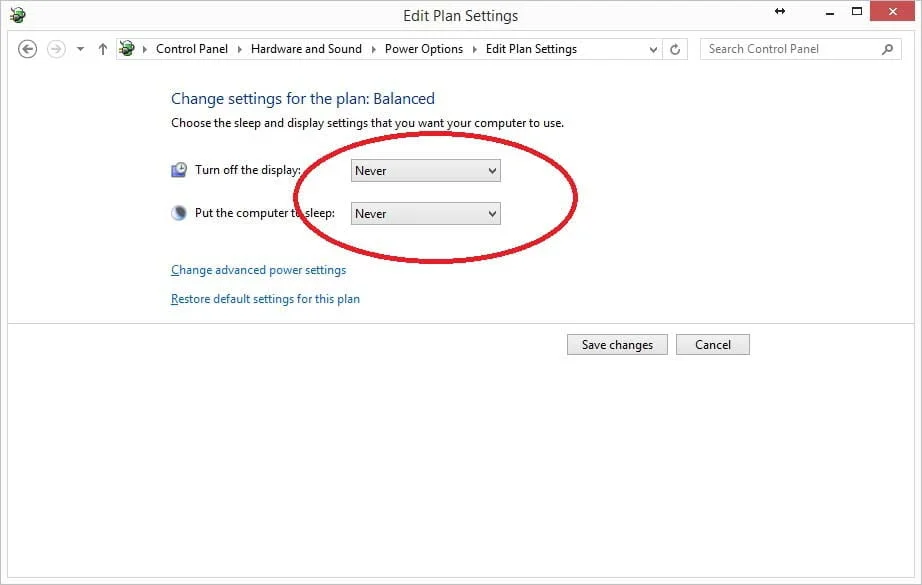Click inside the Search Control Panel field

[780, 48]
